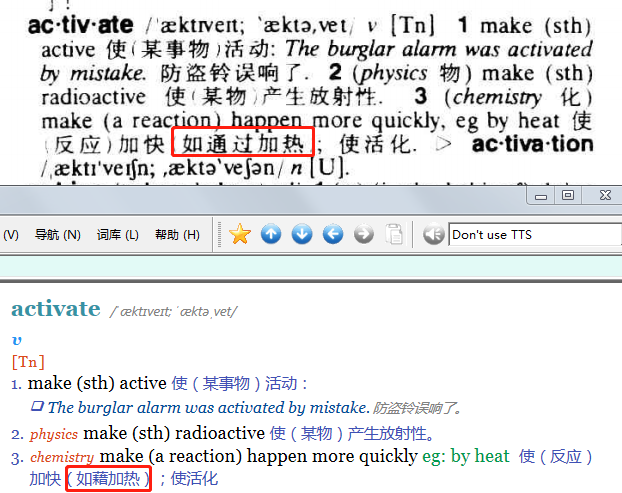Click 'ac·tiva·tion' in the scanned page
The width and height of the screenshot is (622, 493).
532,144
